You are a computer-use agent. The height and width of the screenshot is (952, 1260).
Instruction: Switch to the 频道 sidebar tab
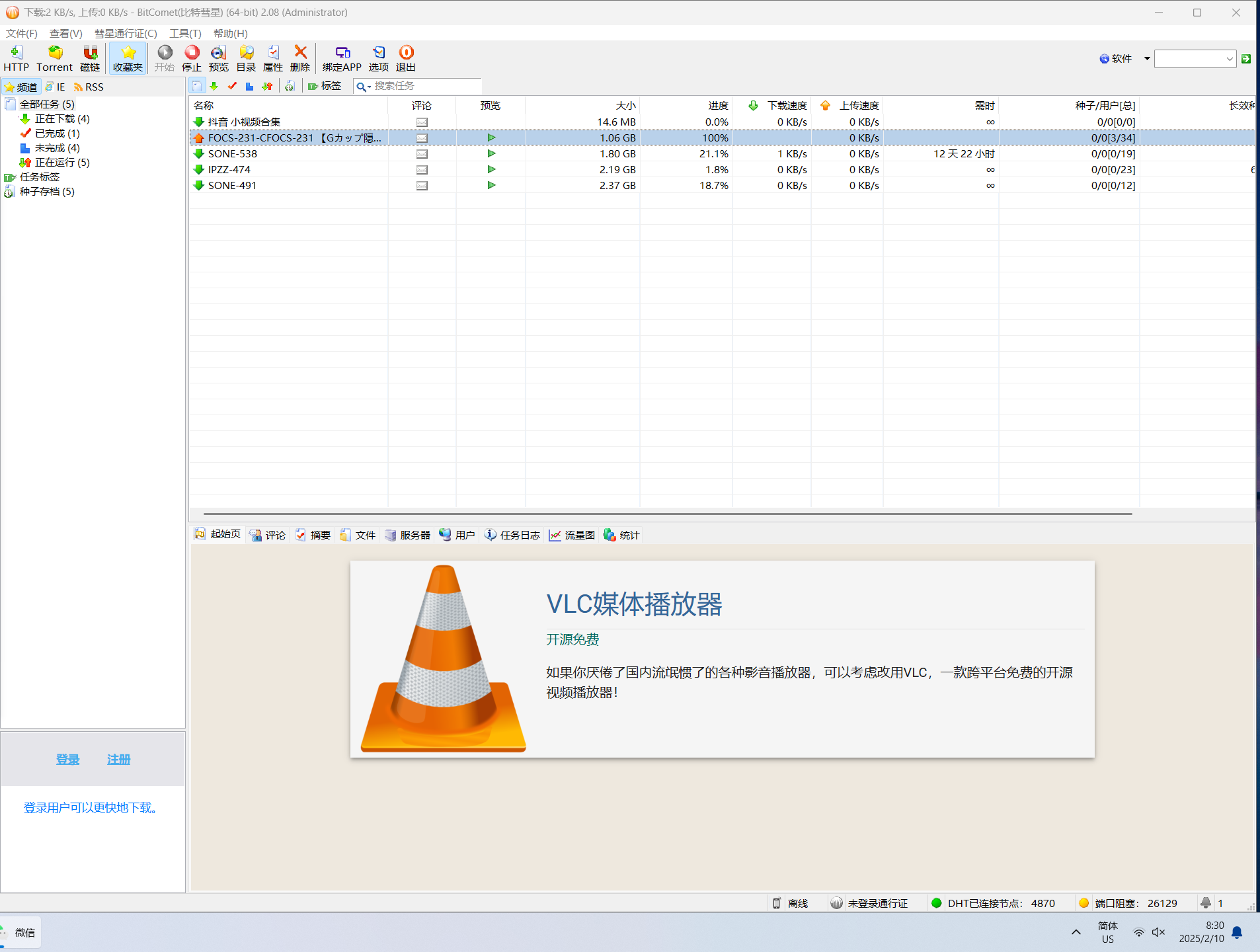[x=20, y=87]
